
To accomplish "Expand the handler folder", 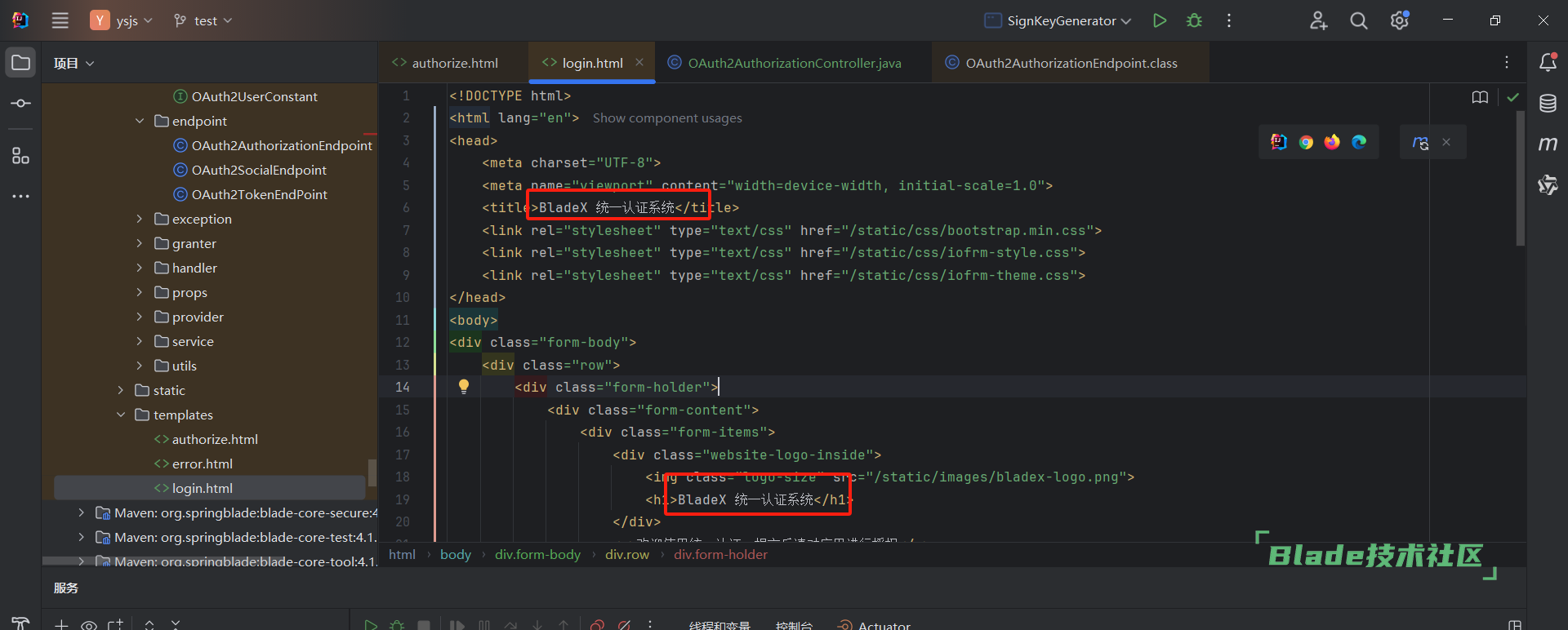I will pyautogui.click(x=140, y=268).
